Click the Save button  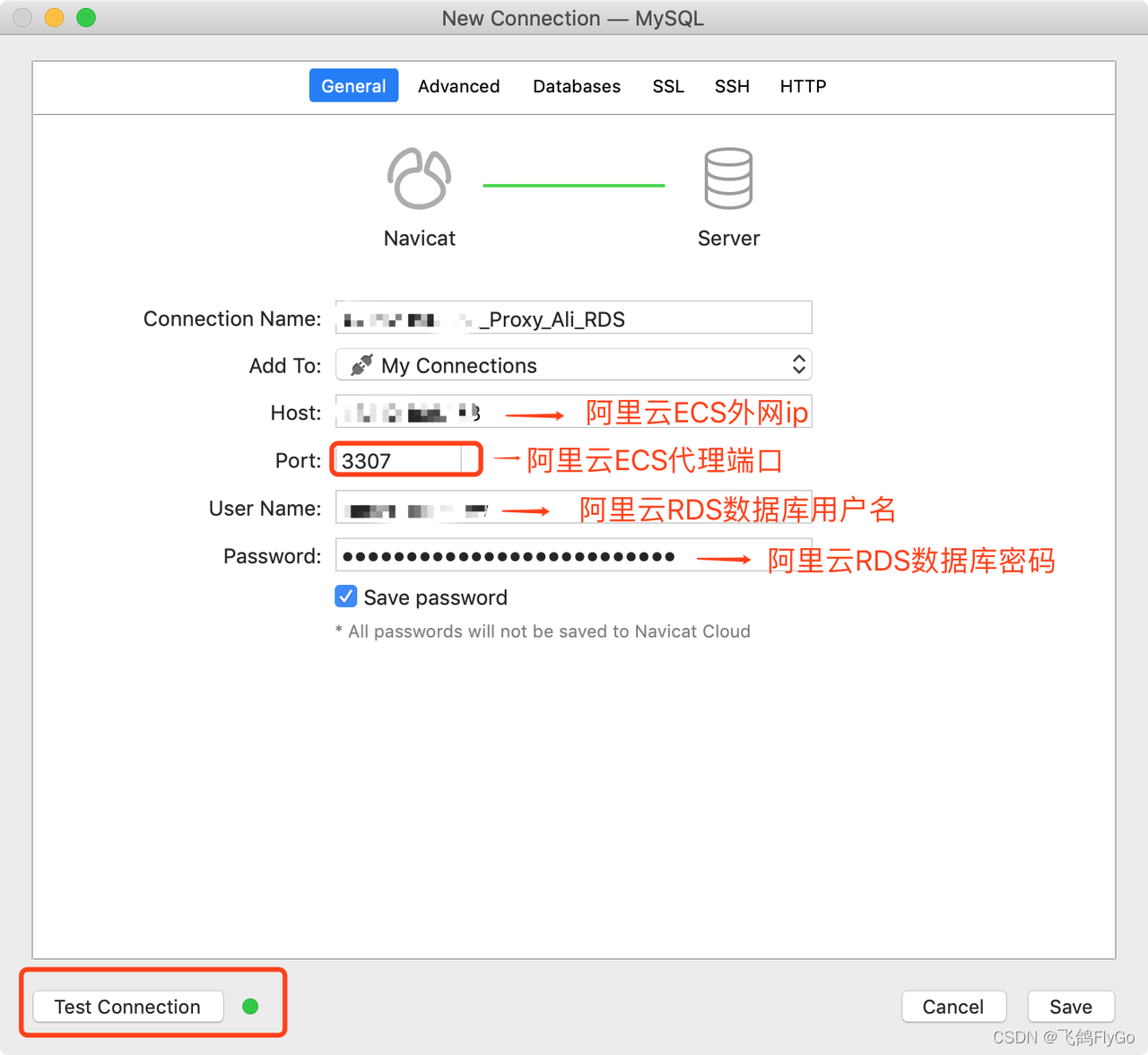[1071, 1007]
